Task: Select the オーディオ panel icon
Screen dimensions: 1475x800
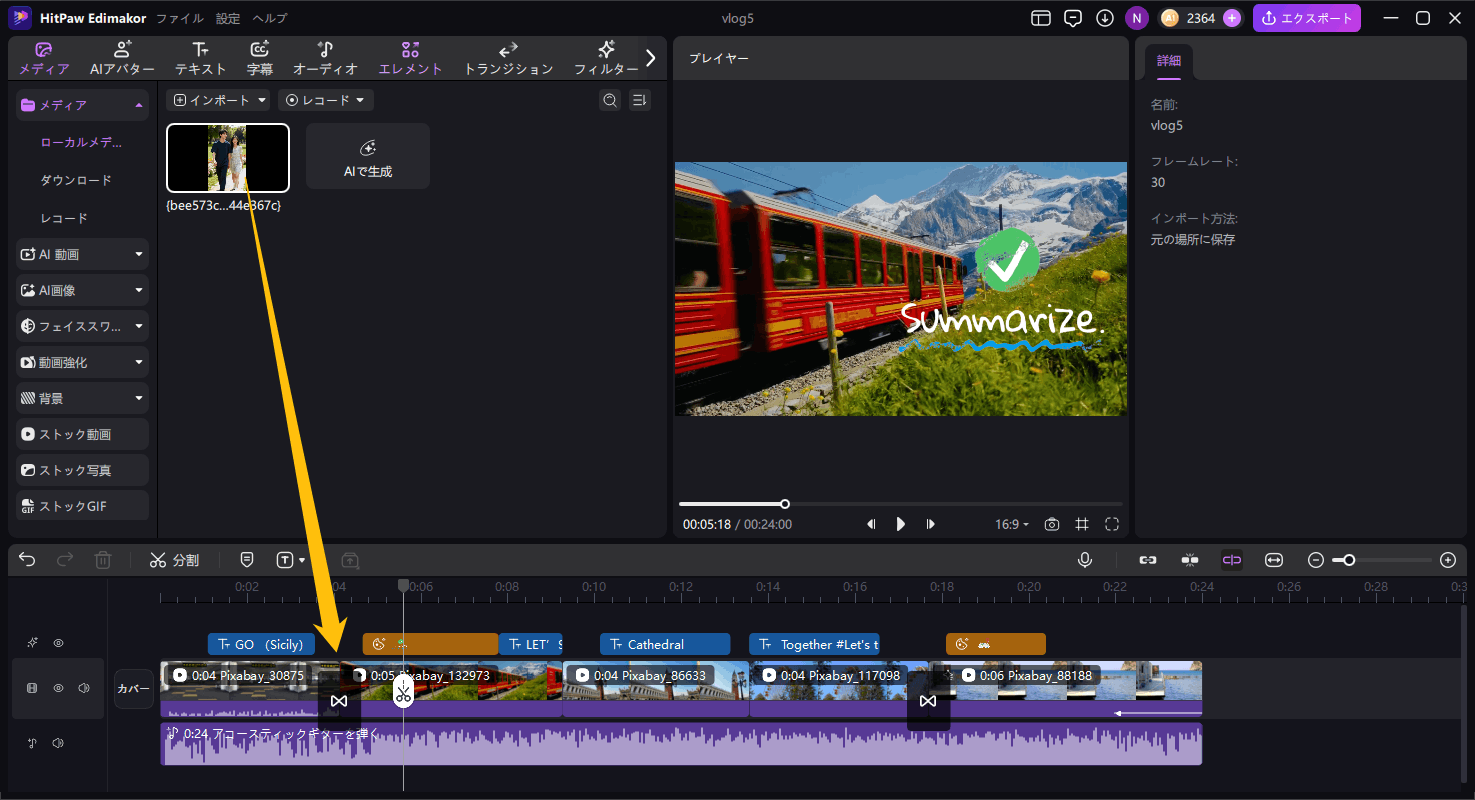Action: [x=325, y=57]
